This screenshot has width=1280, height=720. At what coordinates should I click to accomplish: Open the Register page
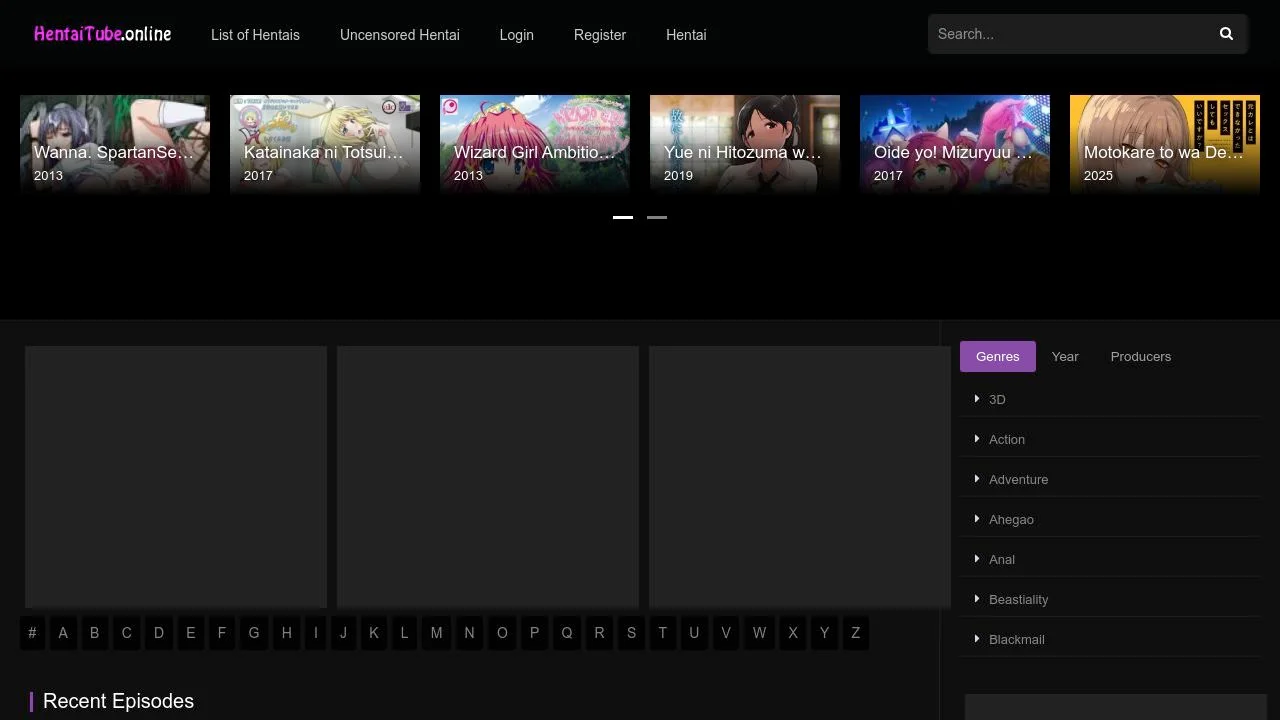pyautogui.click(x=599, y=35)
